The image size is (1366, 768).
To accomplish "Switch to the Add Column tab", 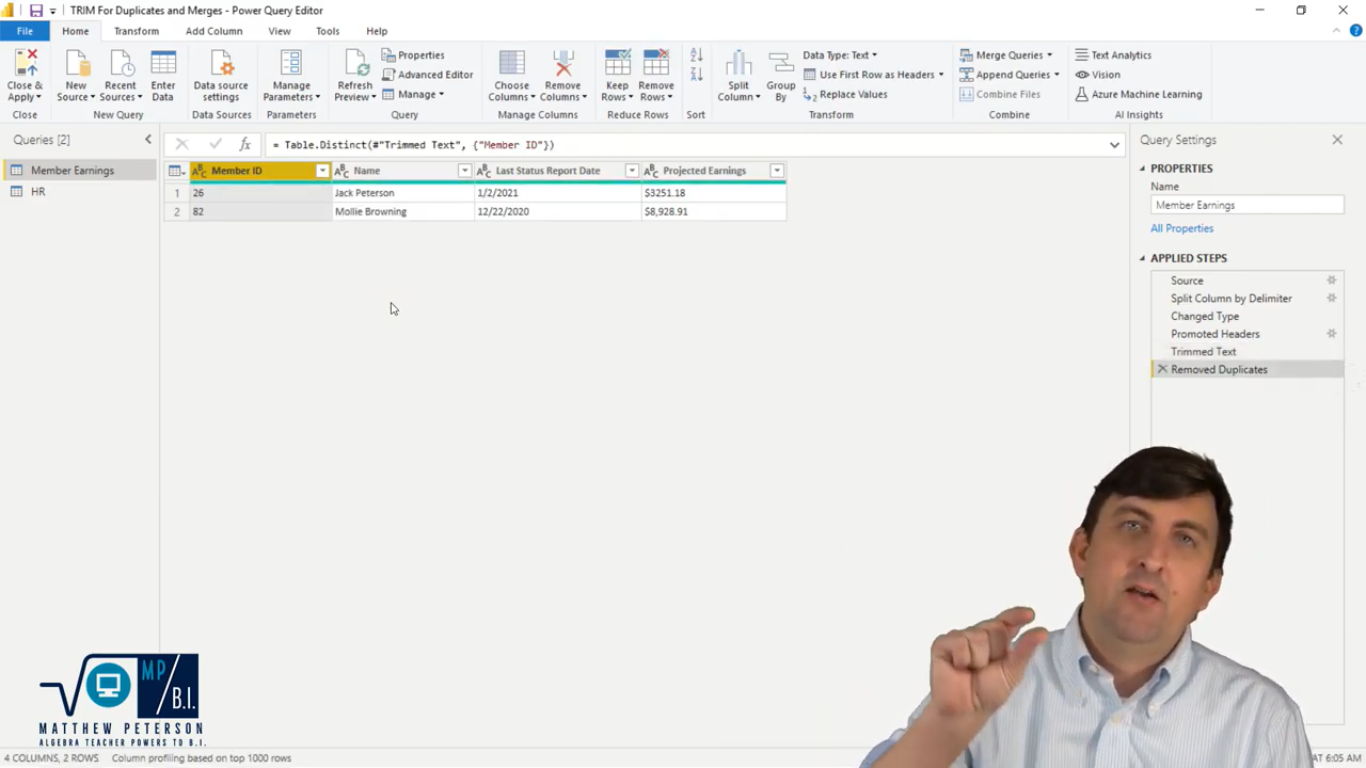I will (214, 31).
